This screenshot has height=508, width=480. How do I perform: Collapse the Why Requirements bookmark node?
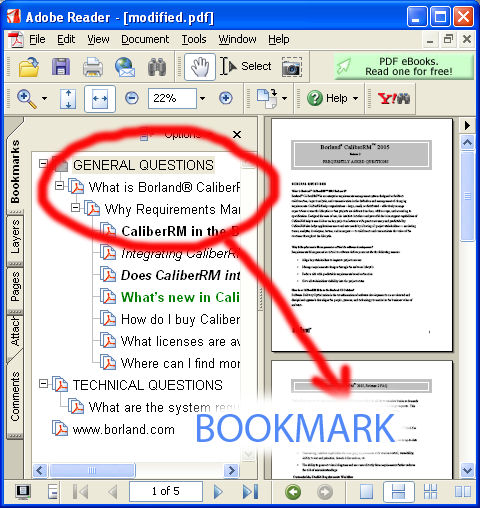[x=75, y=208]
